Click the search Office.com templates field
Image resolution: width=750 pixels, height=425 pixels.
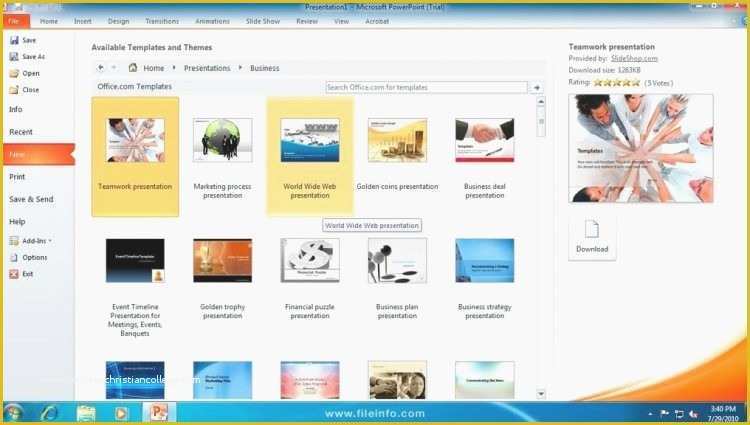pos(426,87)
